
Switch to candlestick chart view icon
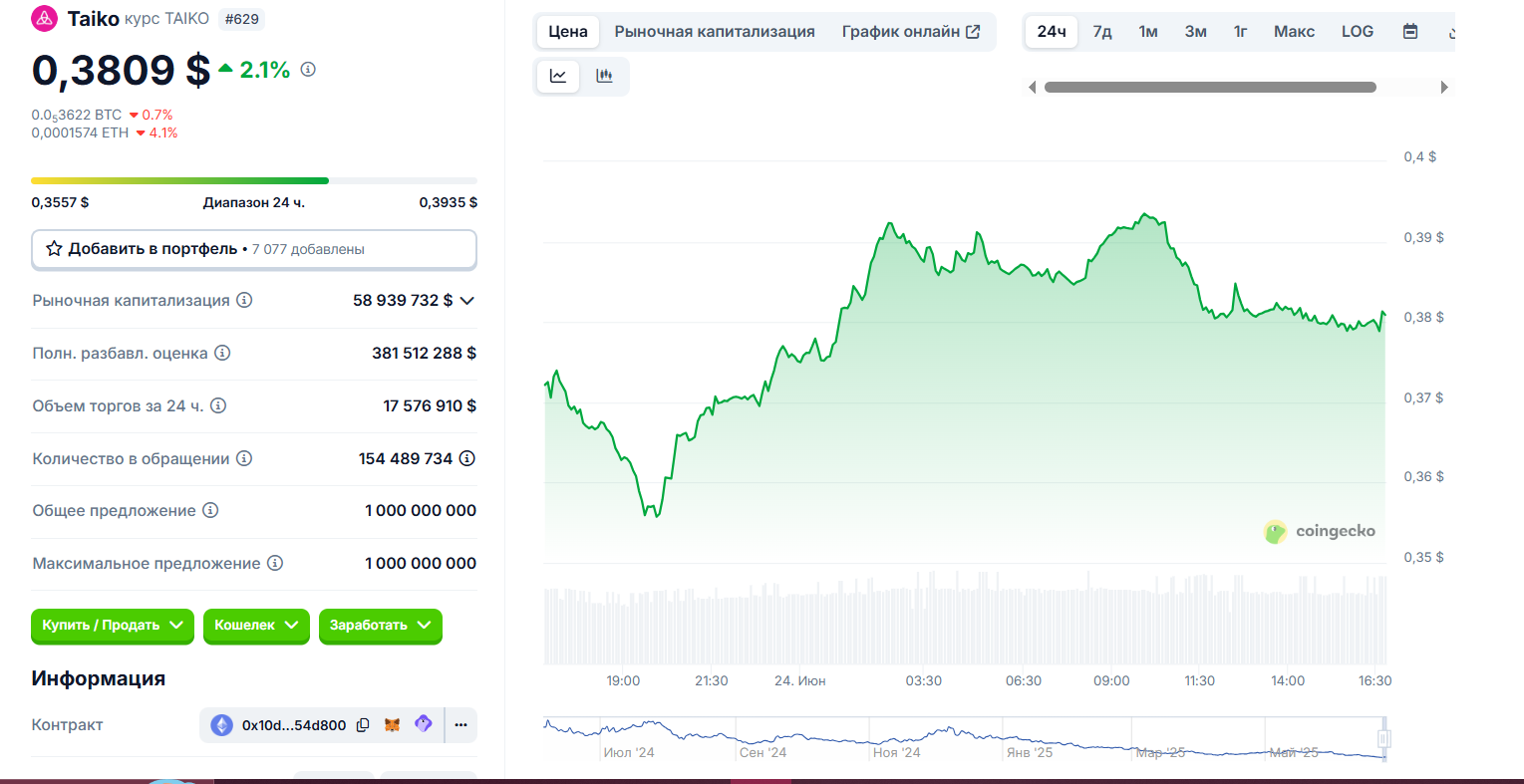[x=604, y=76]
